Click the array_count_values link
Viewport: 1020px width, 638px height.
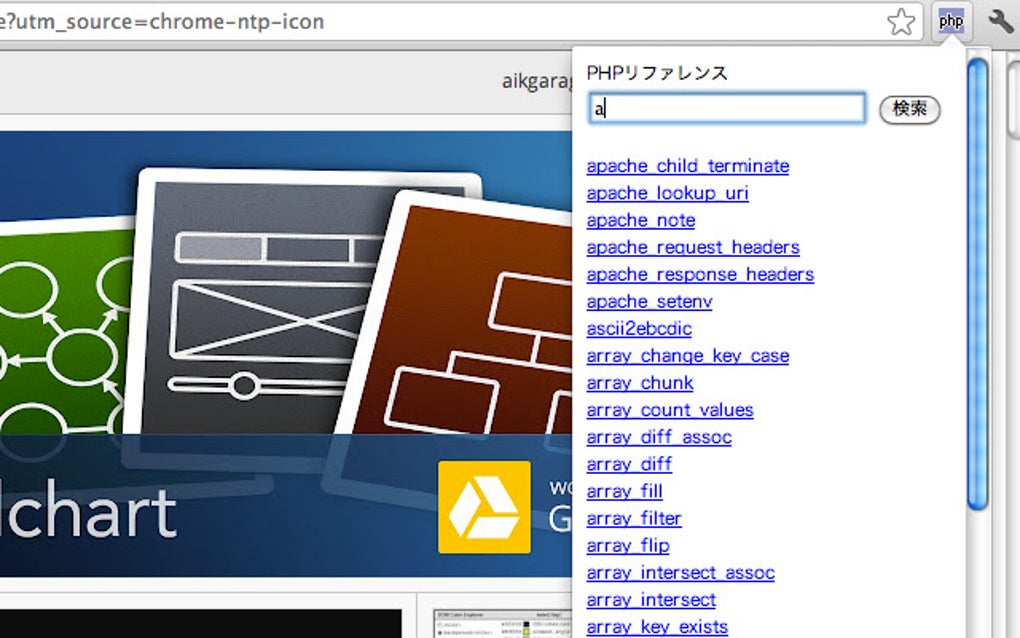[x=669, y=409]
